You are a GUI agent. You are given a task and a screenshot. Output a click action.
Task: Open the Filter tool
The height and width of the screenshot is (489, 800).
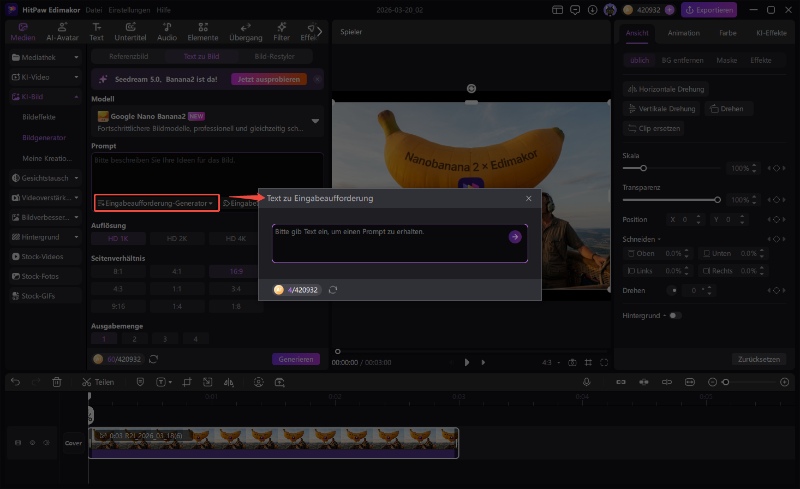coord(281,32)
